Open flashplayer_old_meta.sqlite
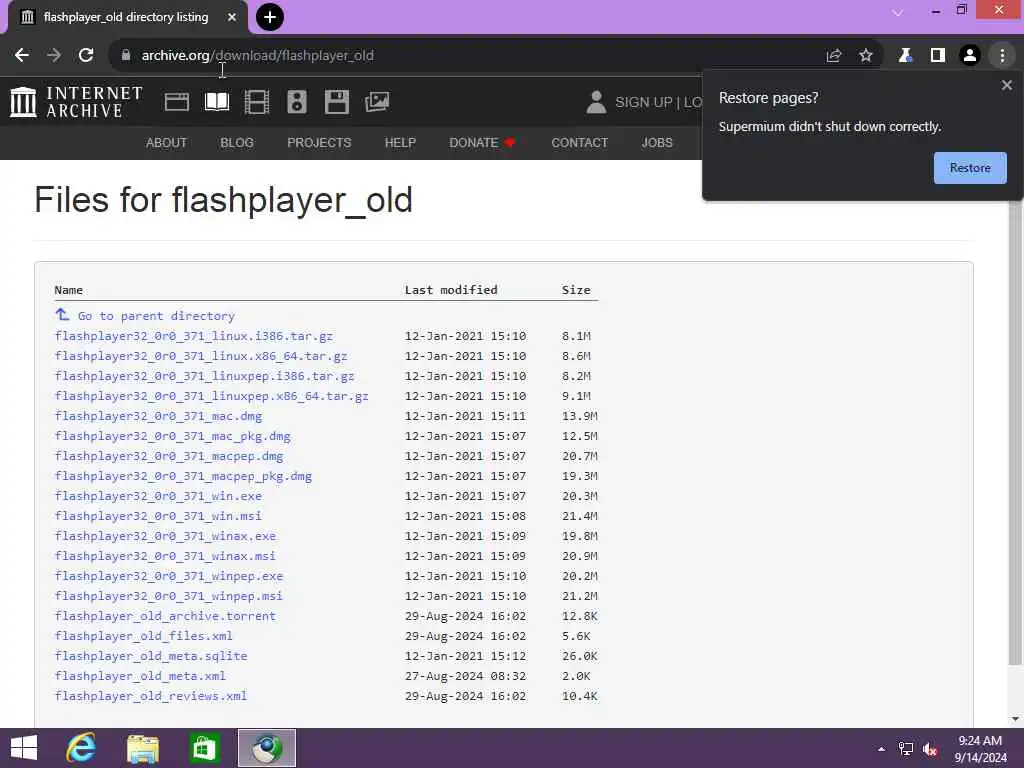1024x768 pixels. [151, 656]
